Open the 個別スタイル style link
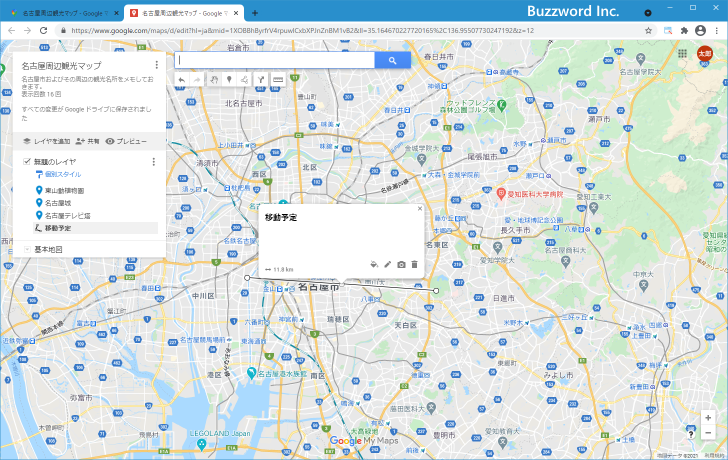Viewport: 728px width, 460px height. [x=58, y=175]
